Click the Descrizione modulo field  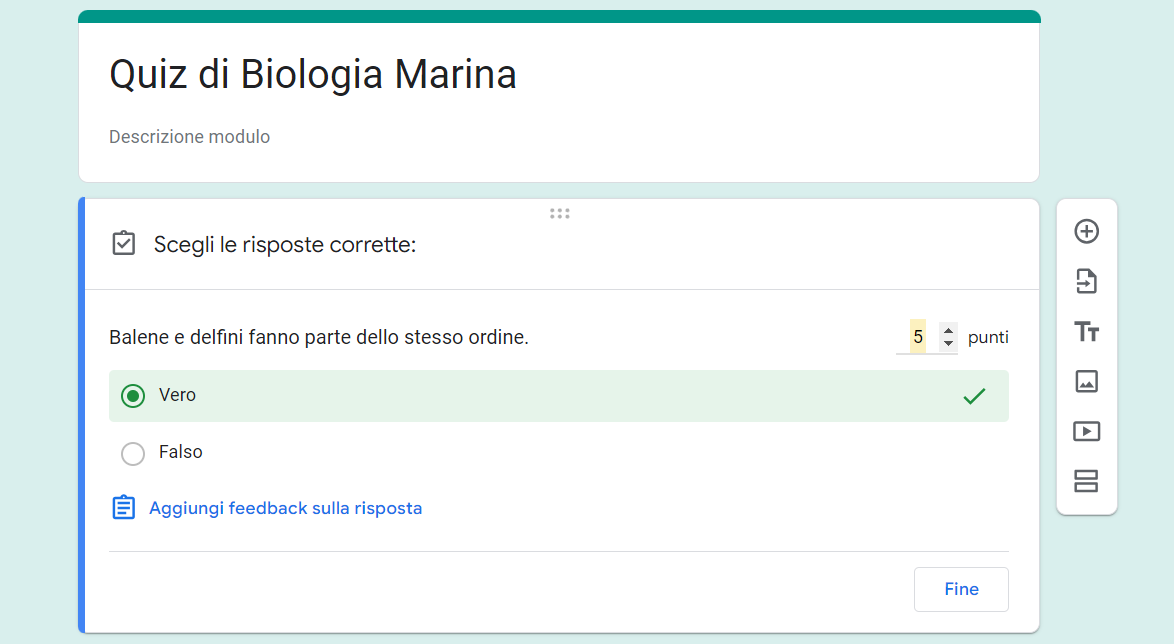pos(190,137)
